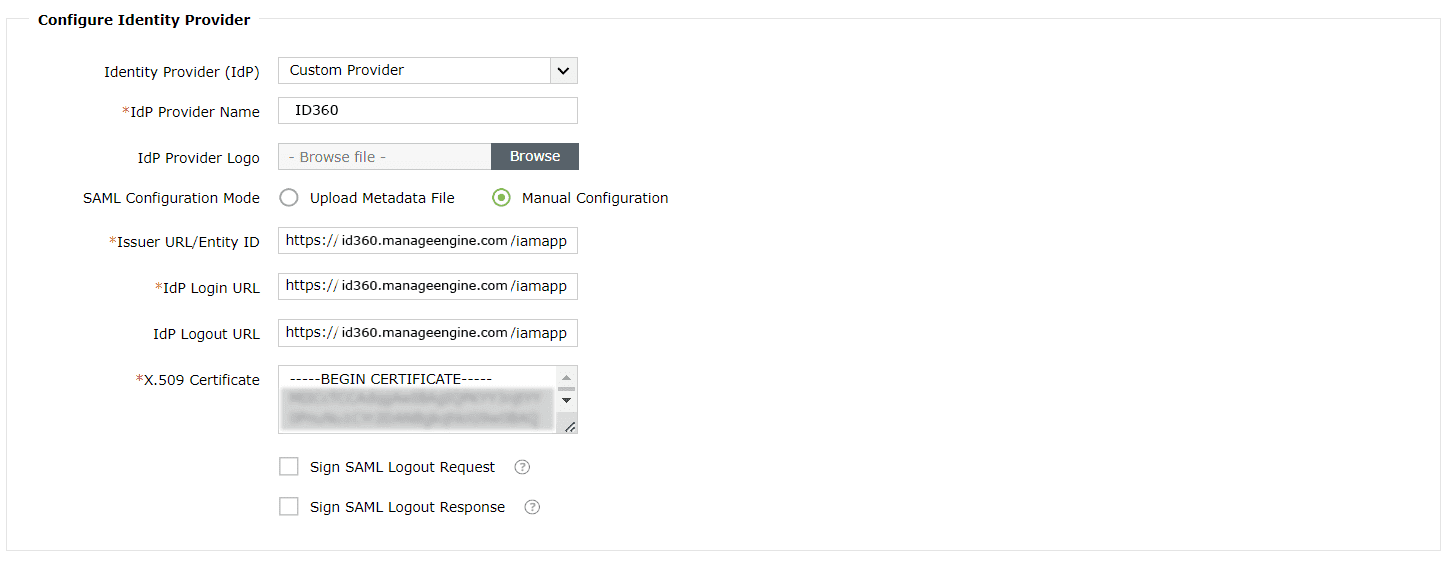Click help icon beside Sign SAML Logout Request
This screenshot has width=1447, height=562.
[x=522, y=467]
